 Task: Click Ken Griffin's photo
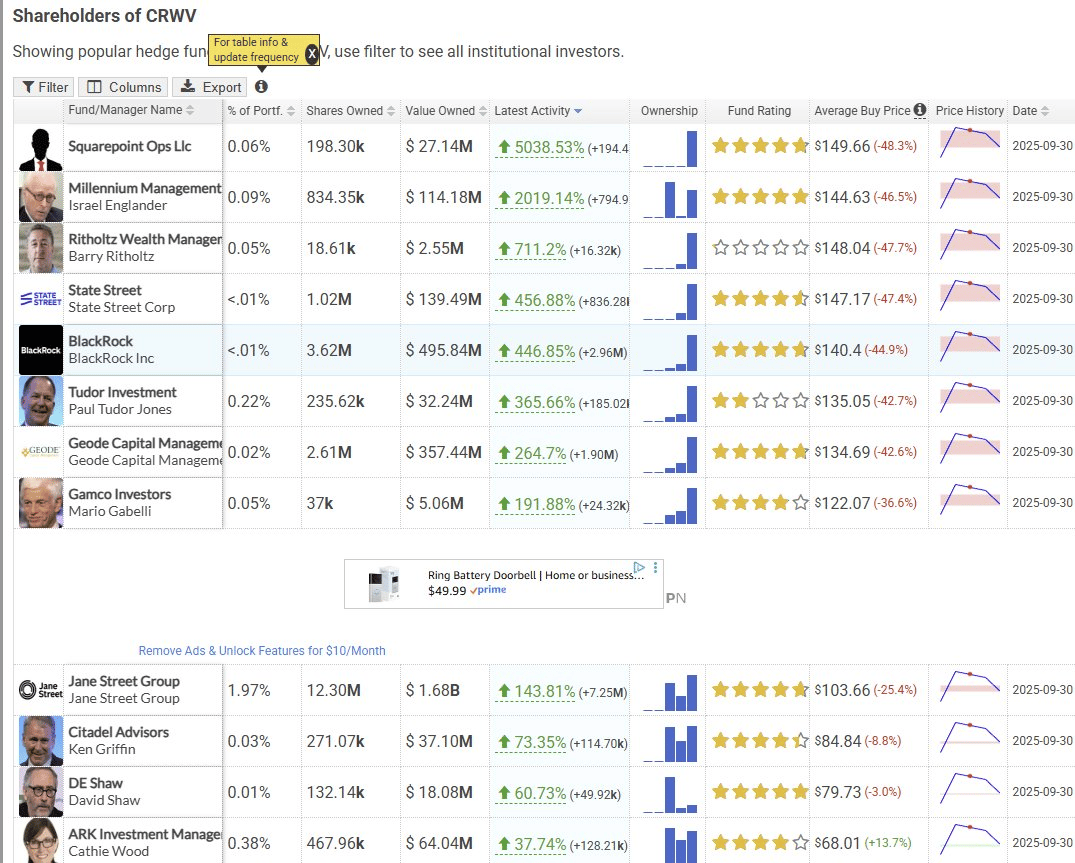pyautogui.click(x=40, y=741)
